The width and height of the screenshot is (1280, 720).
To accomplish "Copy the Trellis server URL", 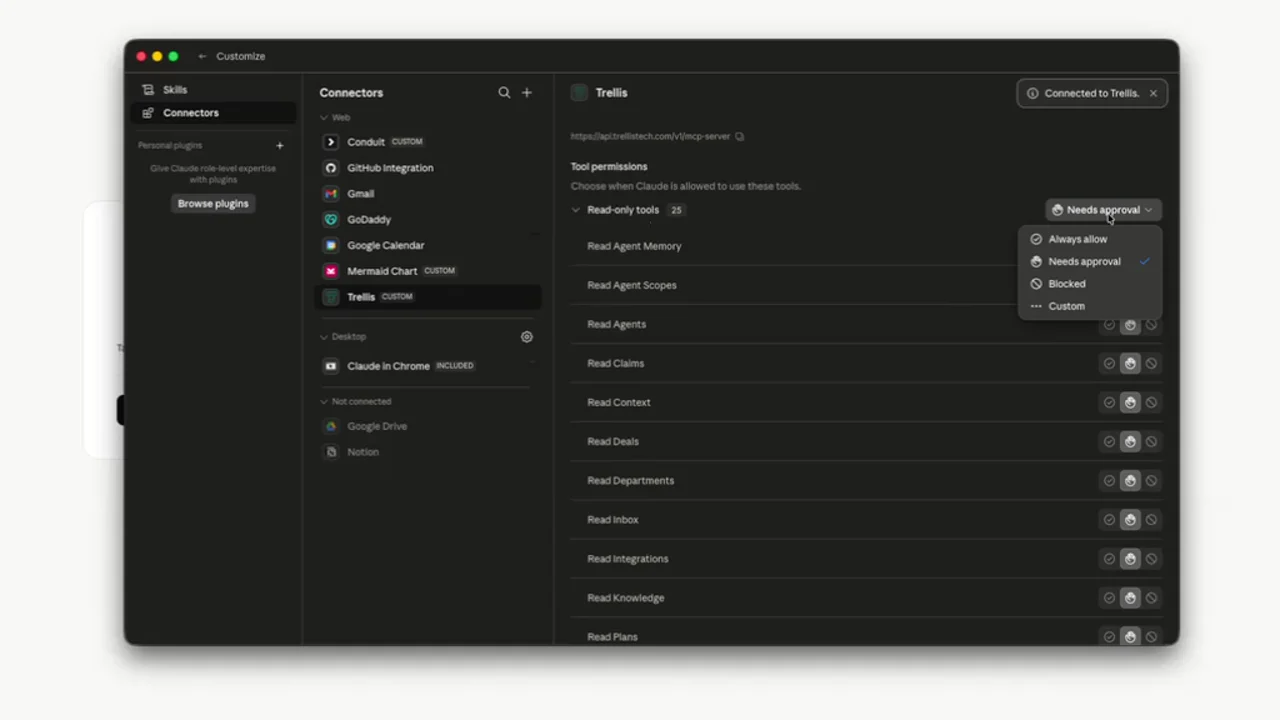I will coord(740,136).
